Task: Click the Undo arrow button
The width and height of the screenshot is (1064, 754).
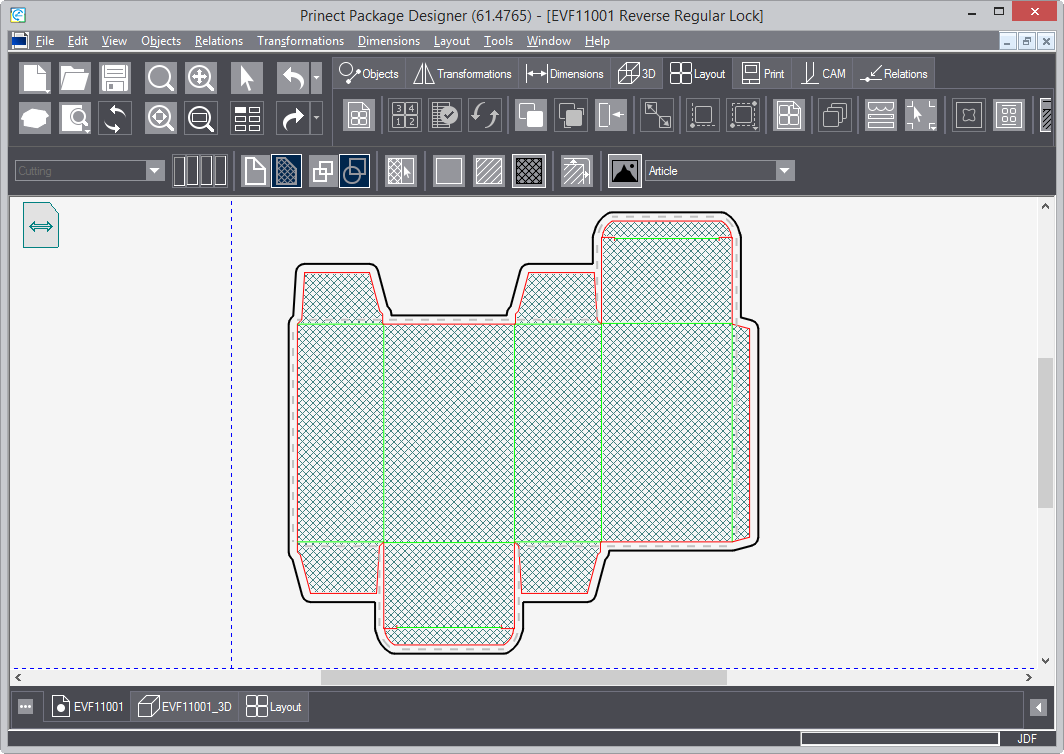Action: 291,78
